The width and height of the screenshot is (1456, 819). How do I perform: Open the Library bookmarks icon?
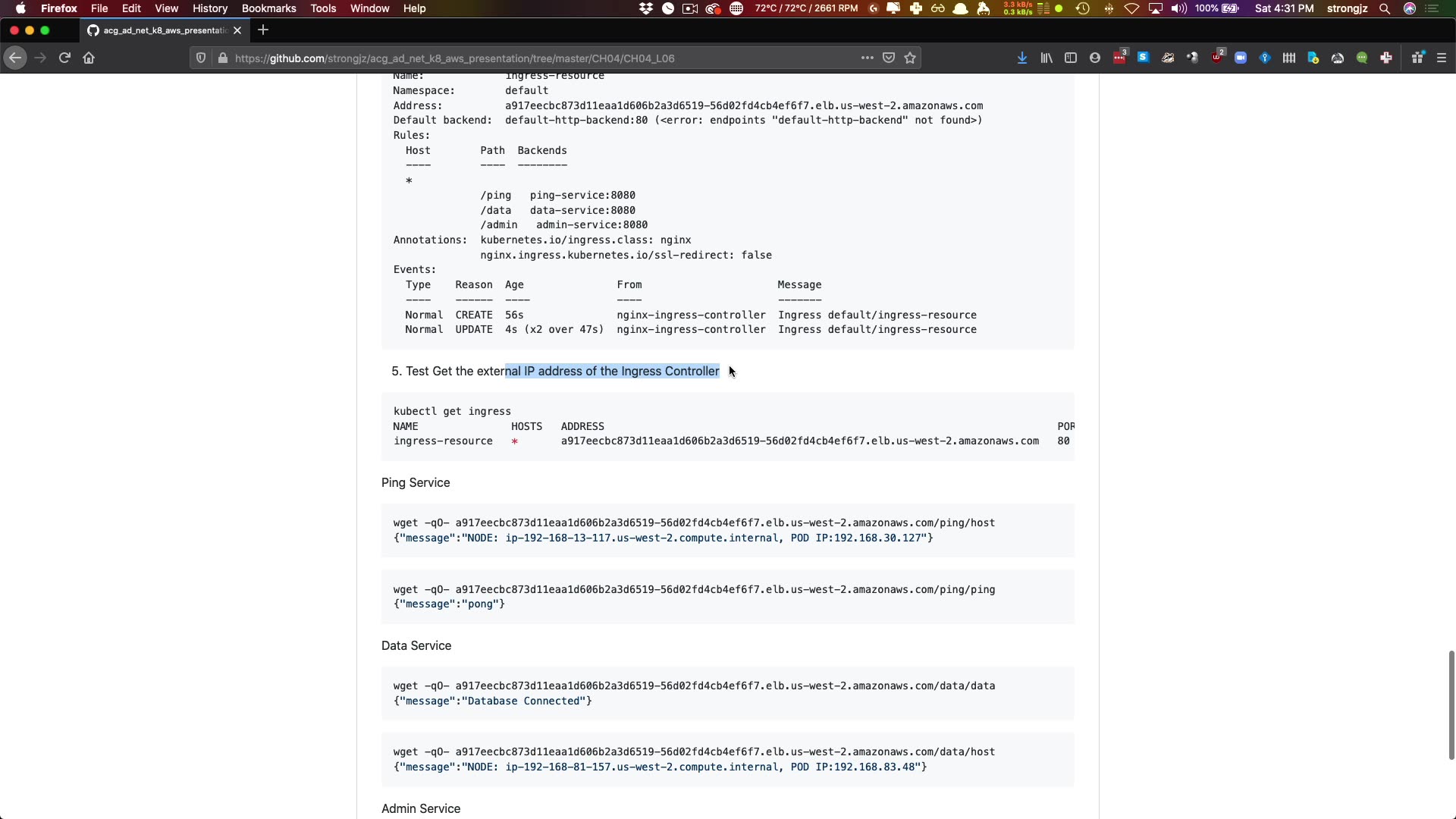(x=1046, y=58)
